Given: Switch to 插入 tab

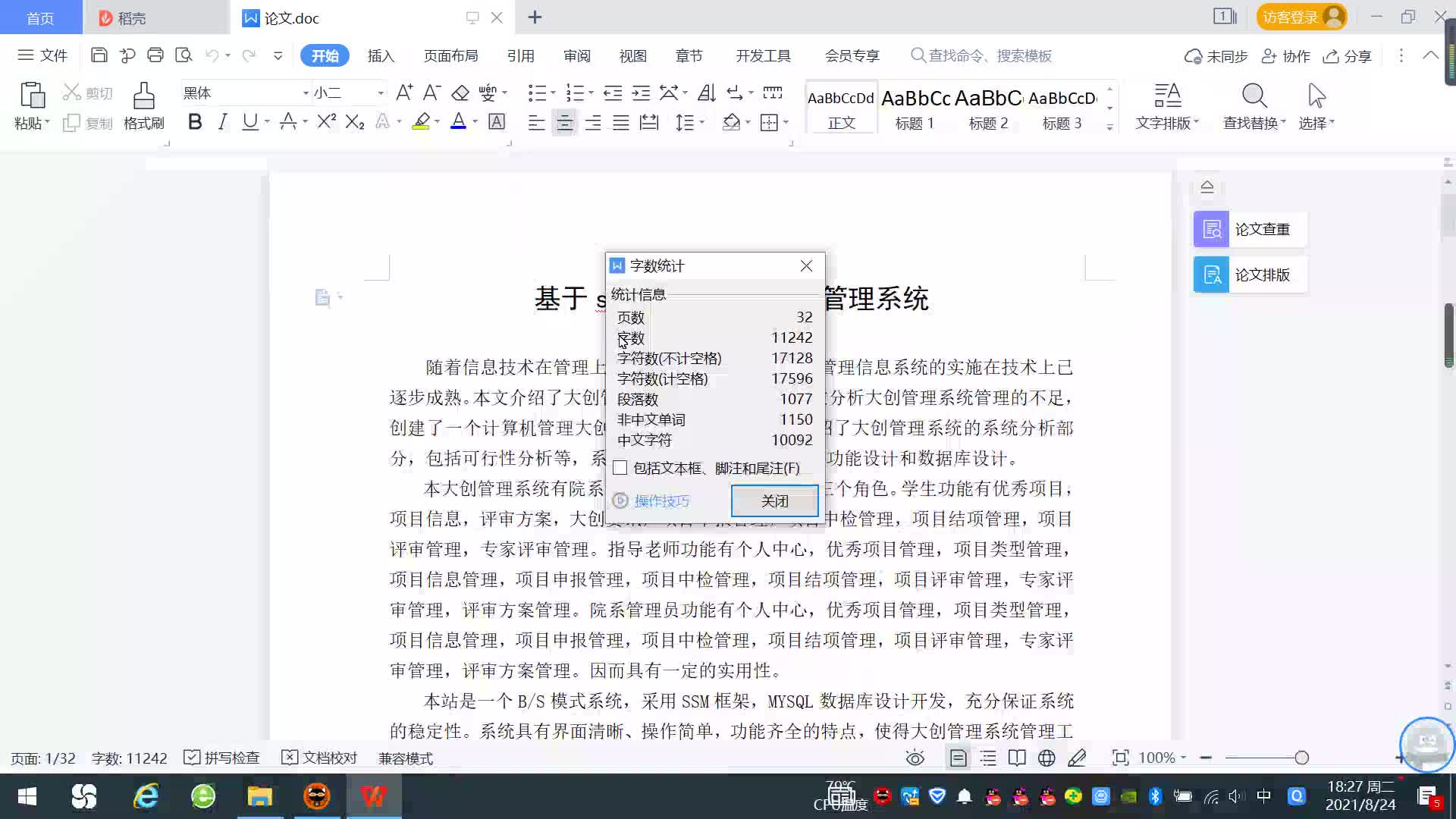Looking at the screenshot, I should 381,55.
